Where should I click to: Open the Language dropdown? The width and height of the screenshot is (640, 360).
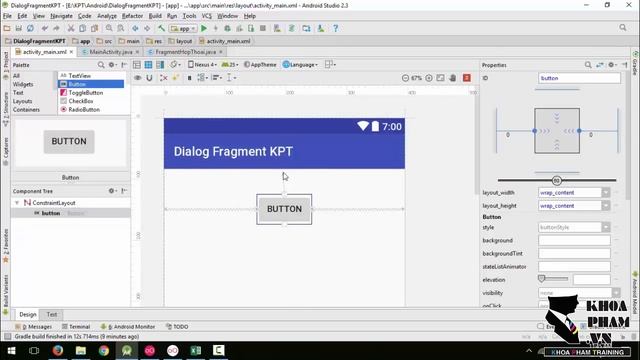coord(300,64)
